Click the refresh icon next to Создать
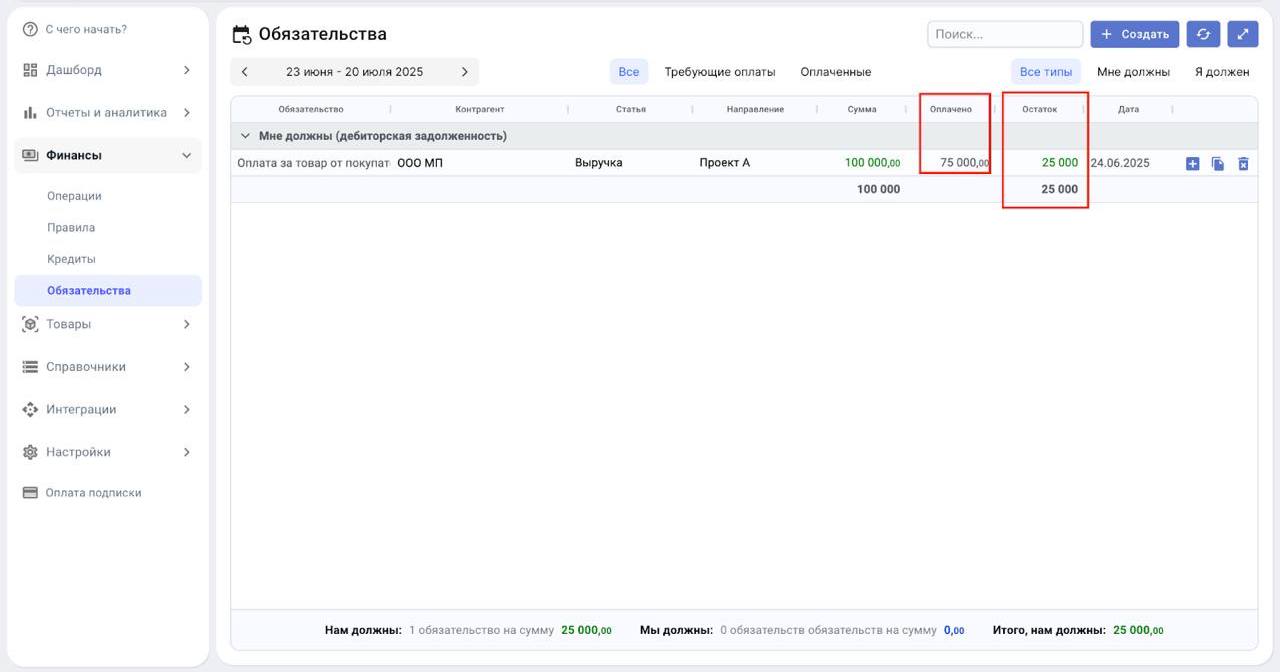Viewport: 1280px width, 672px height. 1203,34
